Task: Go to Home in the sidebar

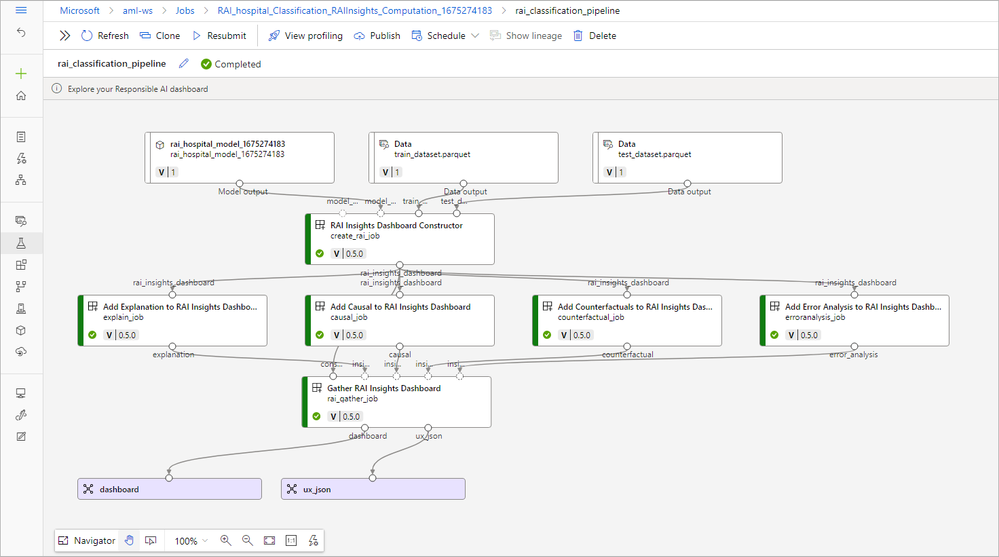Action: (21, 96)
